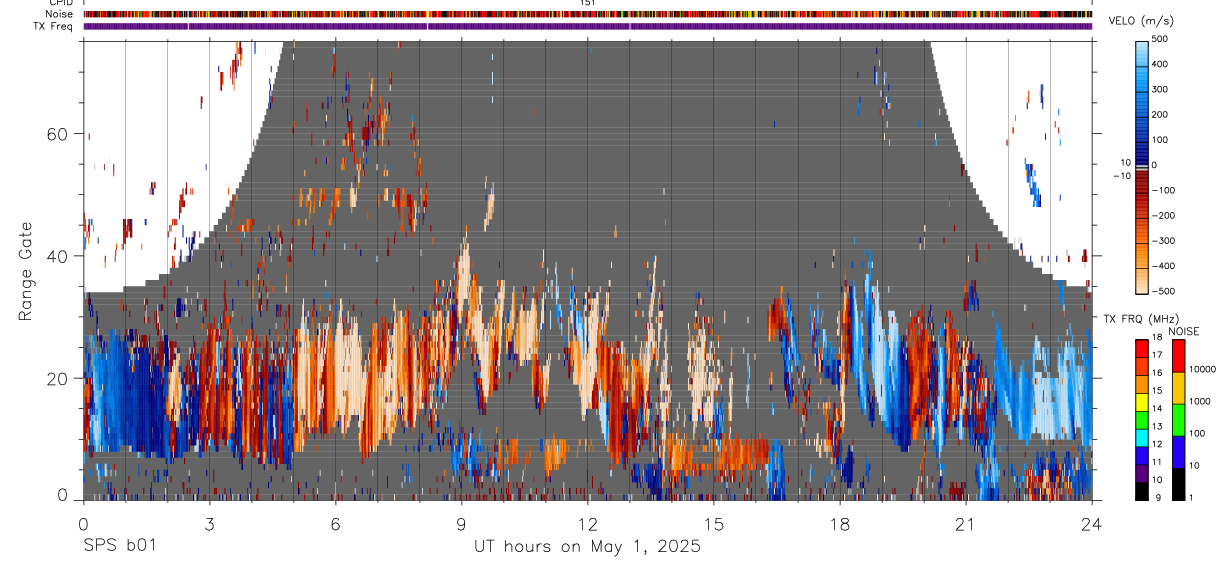The width and height of the screenshot is (1228, 567).
Task: Pick the blue segment of the NOISE bar
Action: click(1178, 452)
